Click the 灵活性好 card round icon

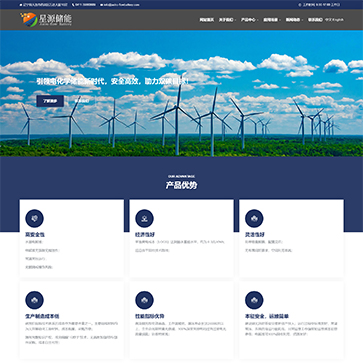254,218
